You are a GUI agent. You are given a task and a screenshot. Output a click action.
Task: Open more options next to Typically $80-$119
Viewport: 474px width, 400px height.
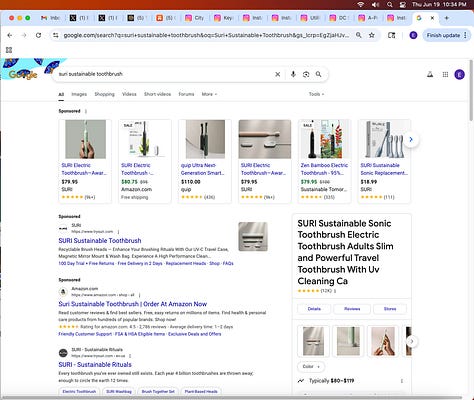(402, 381)
